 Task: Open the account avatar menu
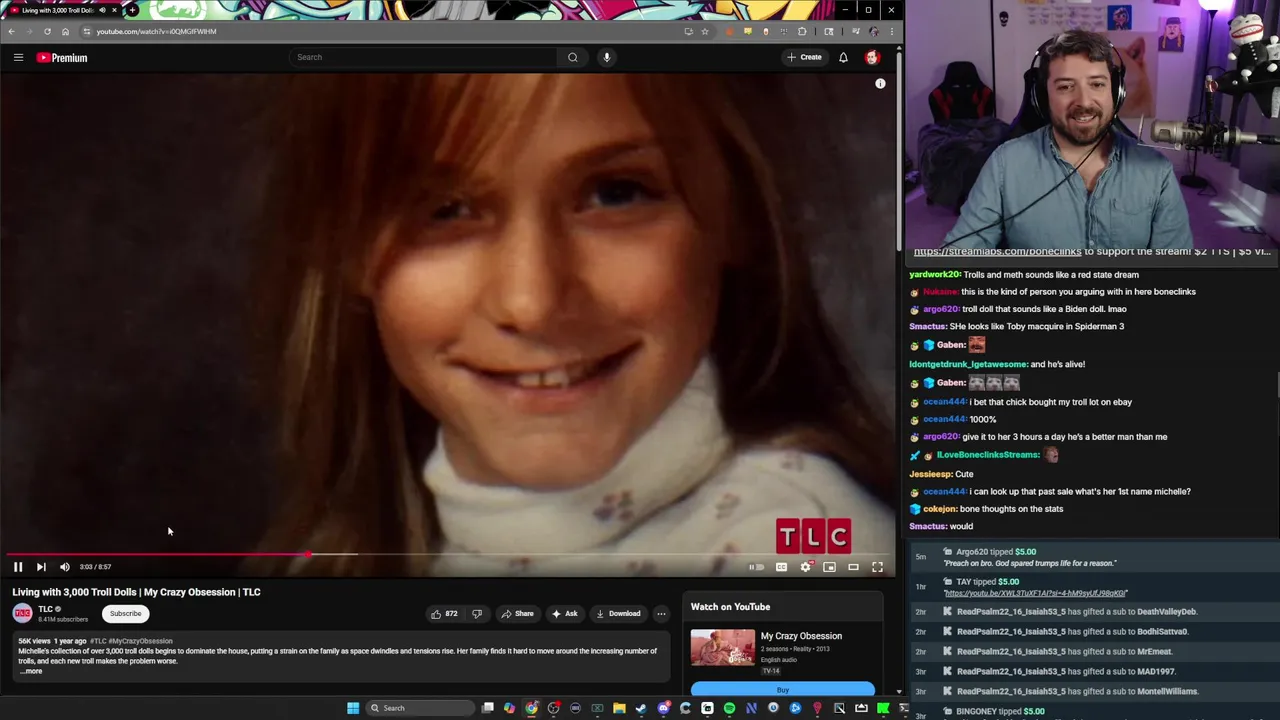point(872,57)
